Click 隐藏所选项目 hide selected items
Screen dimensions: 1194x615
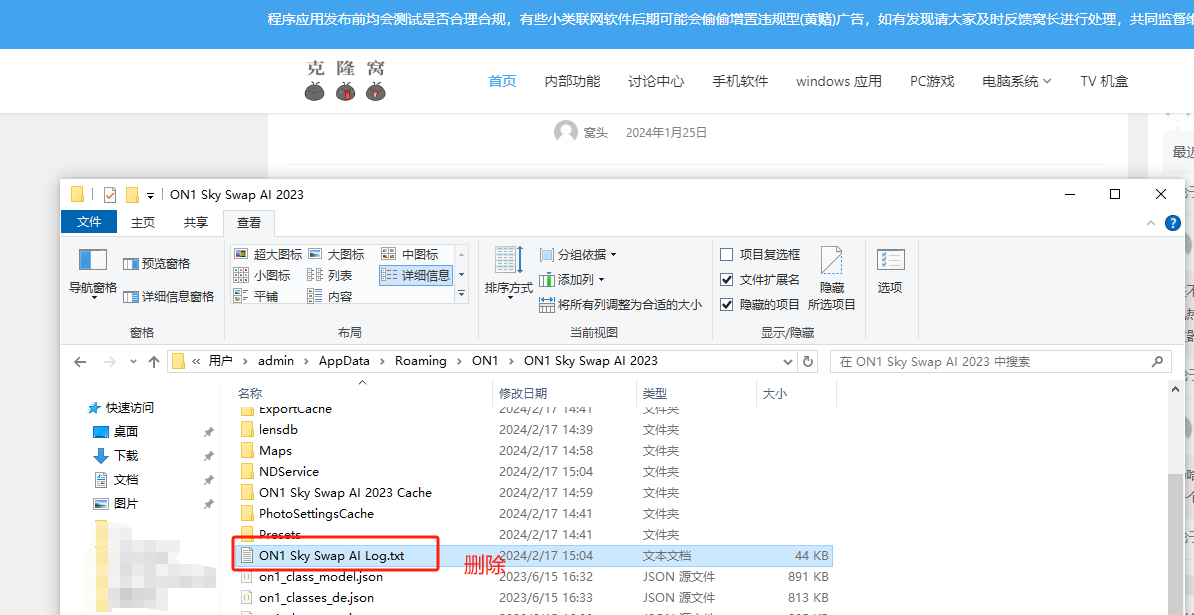(832, 279)
